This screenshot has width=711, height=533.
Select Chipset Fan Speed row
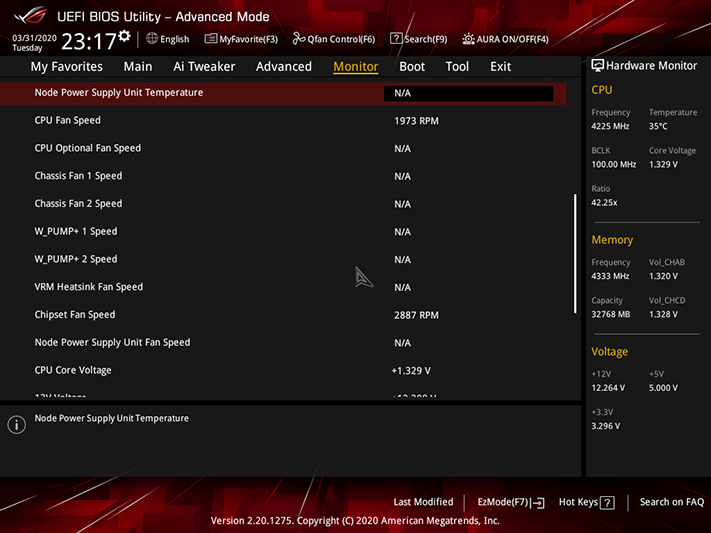pyautogui.click(x=283, y=315)
